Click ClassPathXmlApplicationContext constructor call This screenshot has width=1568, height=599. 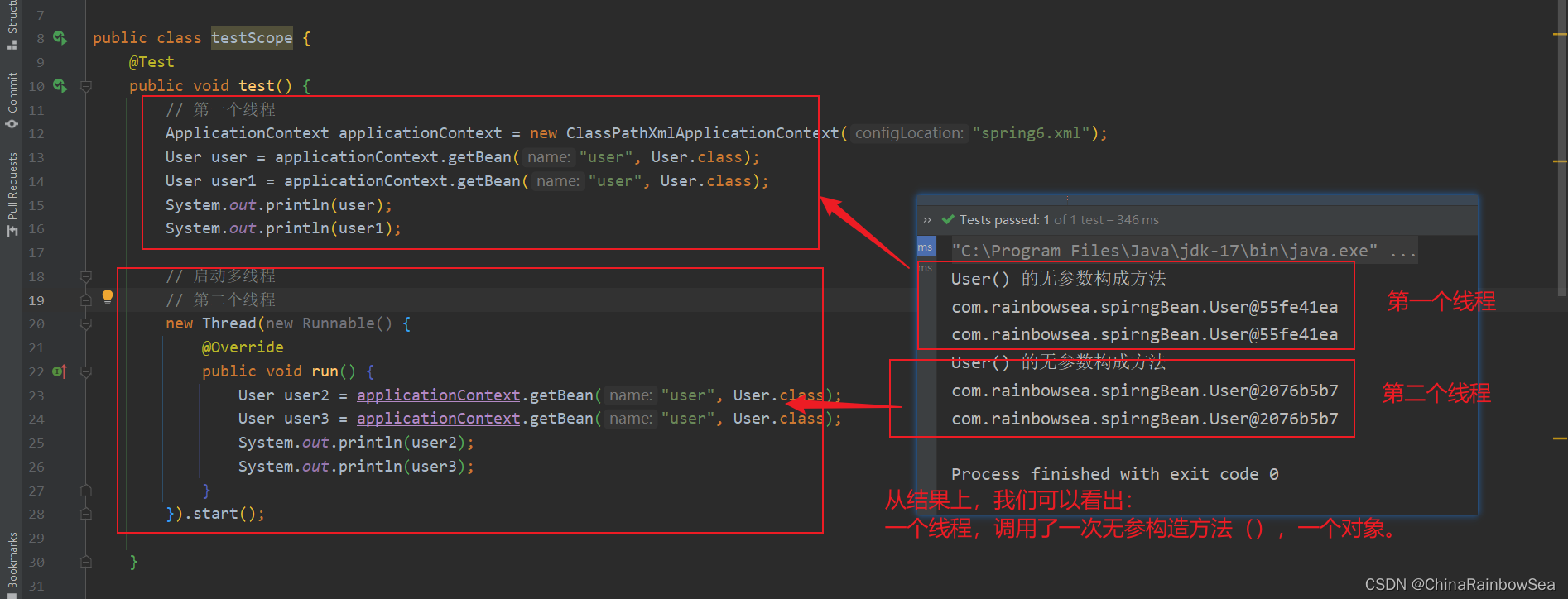click(703, 133)
